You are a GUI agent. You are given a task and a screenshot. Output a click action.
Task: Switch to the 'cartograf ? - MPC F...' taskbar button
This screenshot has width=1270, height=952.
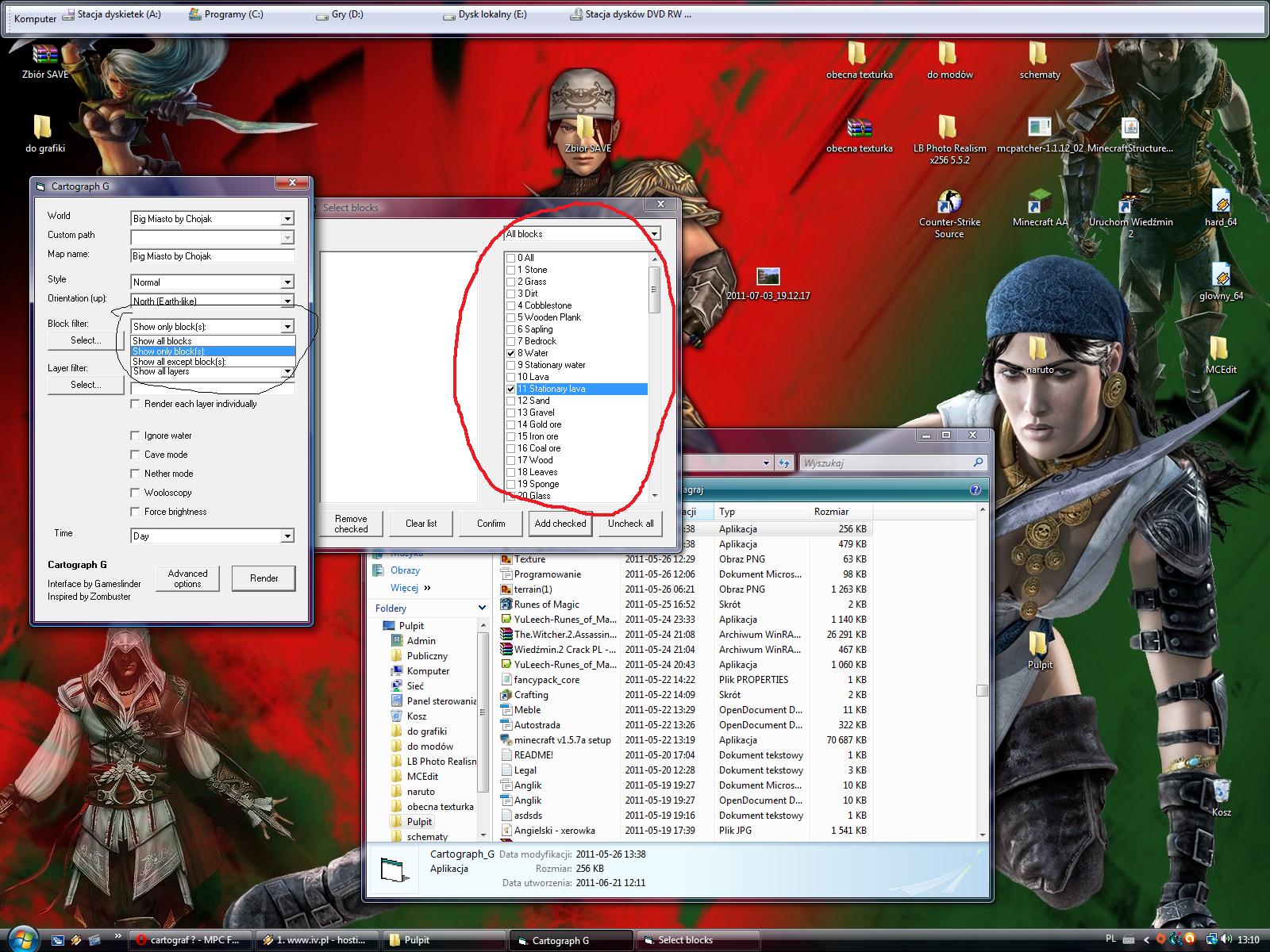(190, 940)
